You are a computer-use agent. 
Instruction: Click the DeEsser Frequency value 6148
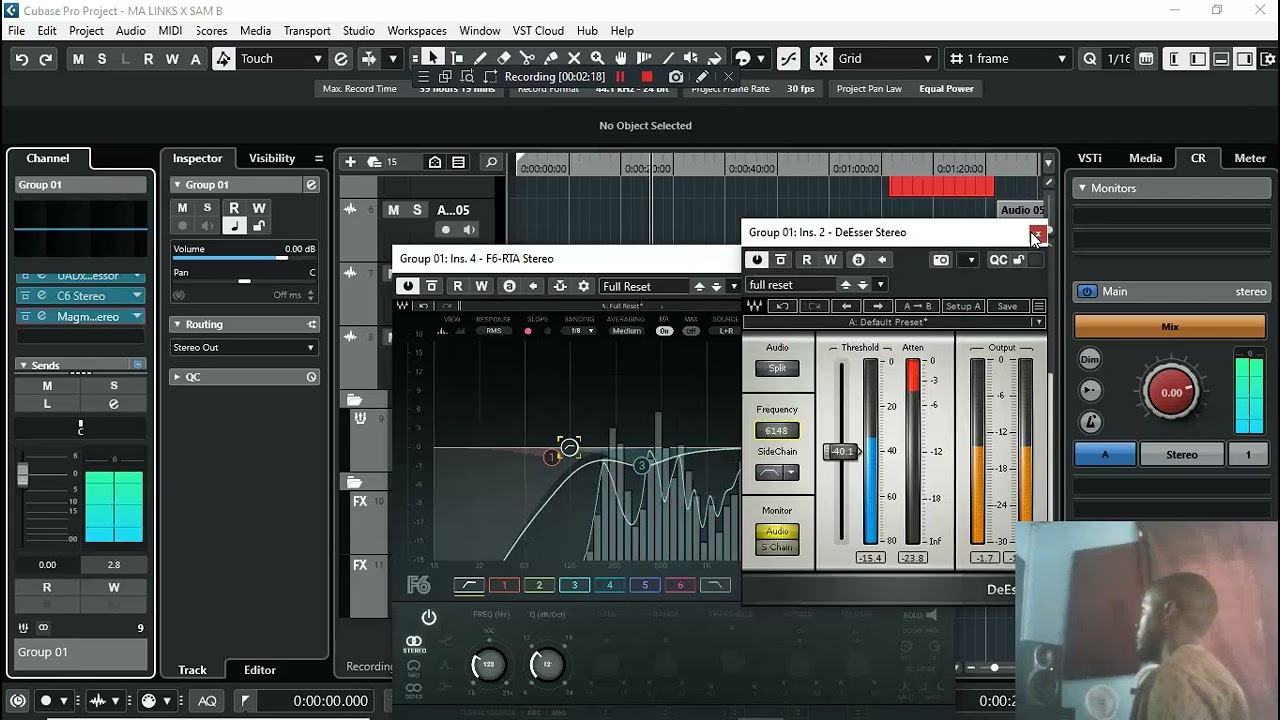pos(777,431)
